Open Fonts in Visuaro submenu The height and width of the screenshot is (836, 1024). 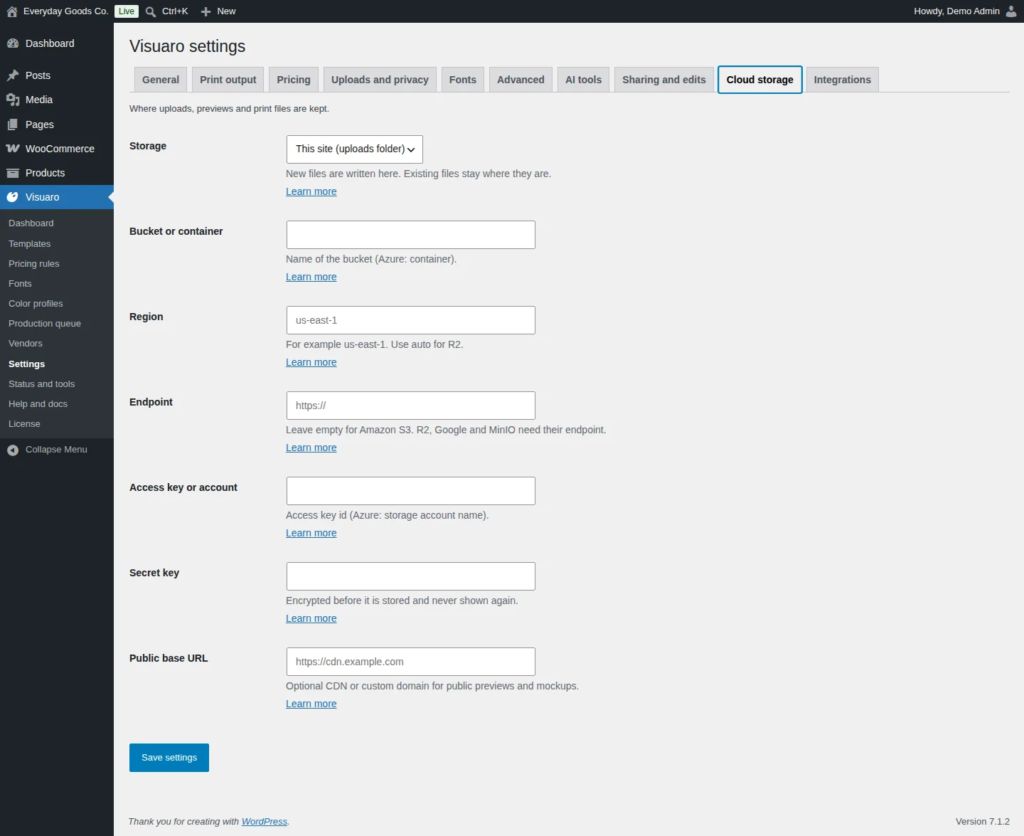(20, 283)
